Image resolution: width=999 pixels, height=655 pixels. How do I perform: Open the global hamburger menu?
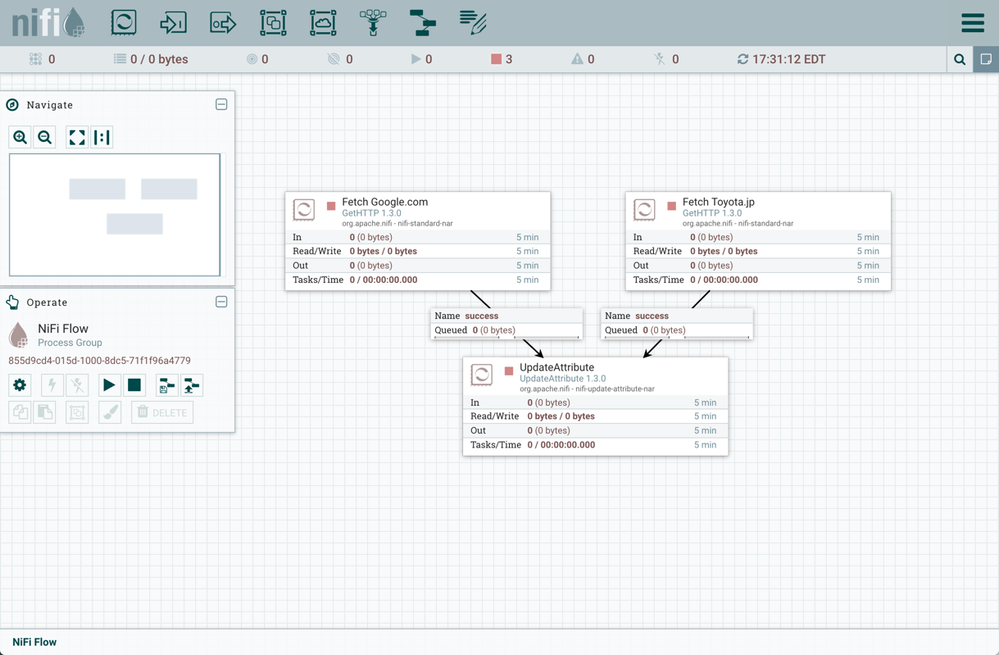pyautogui.click(x=972, y=23)
